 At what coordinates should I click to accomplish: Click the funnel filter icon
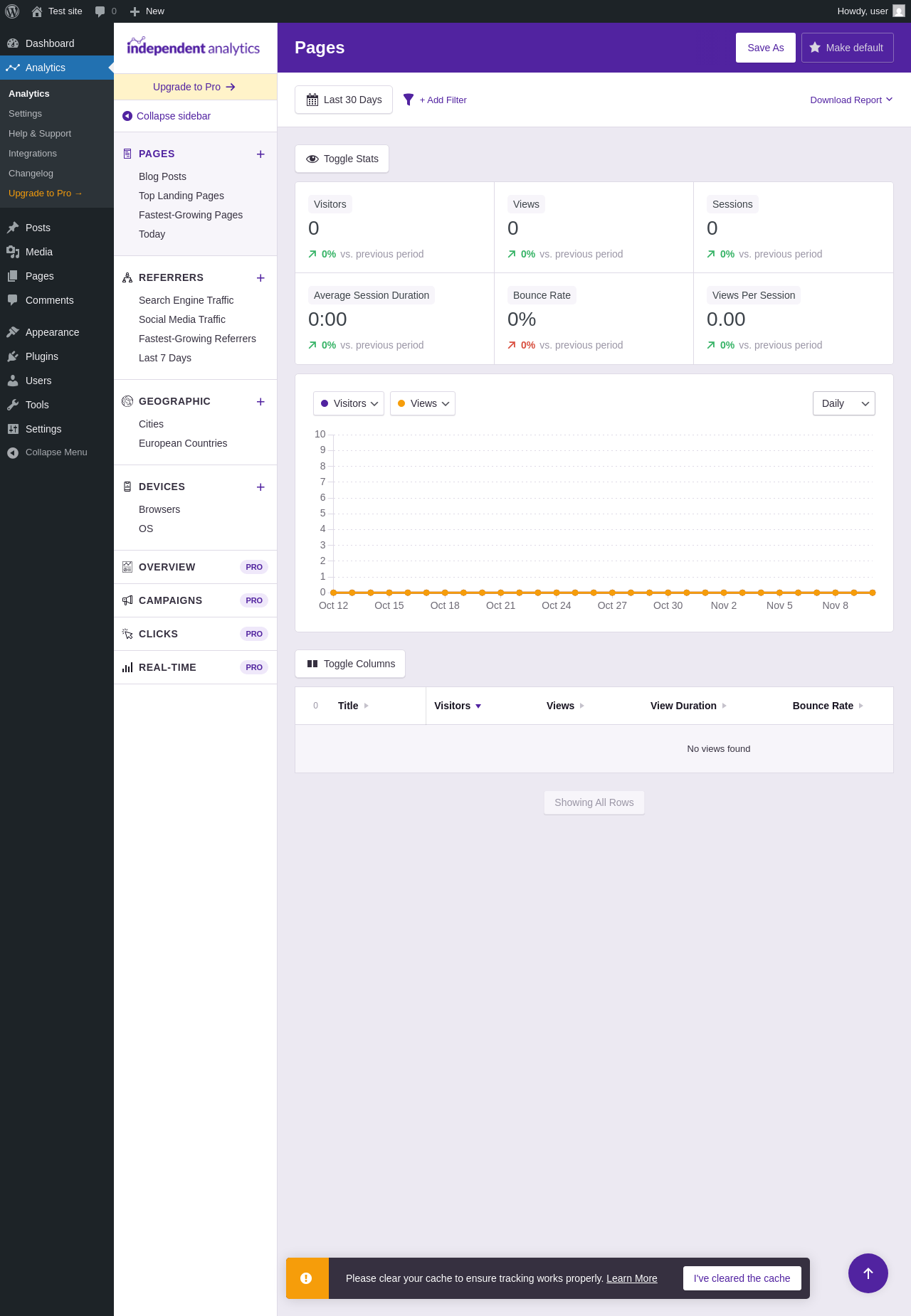point(409,100)
